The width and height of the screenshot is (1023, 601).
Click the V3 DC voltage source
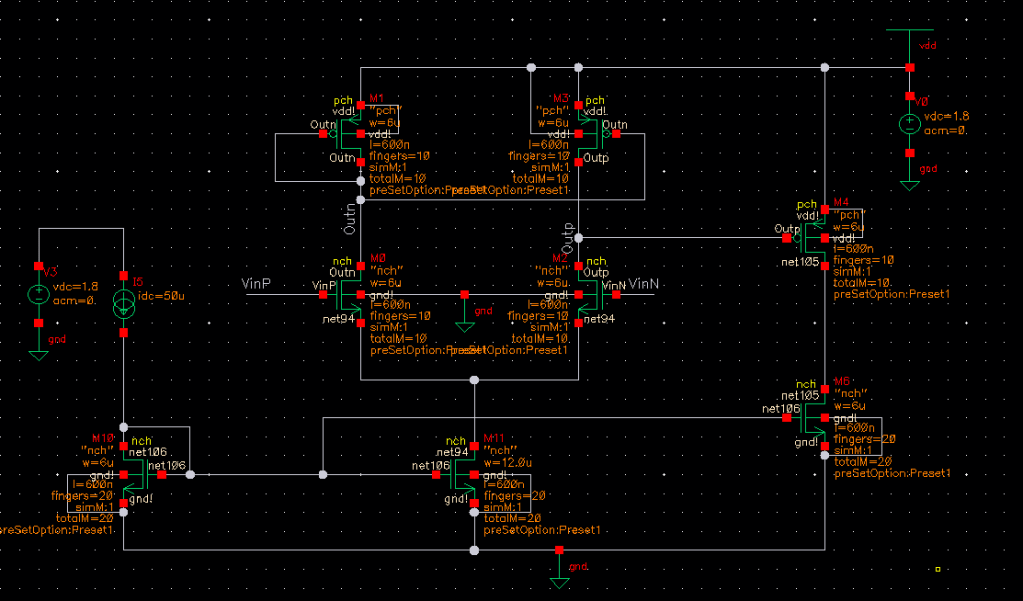pos(38,295)
